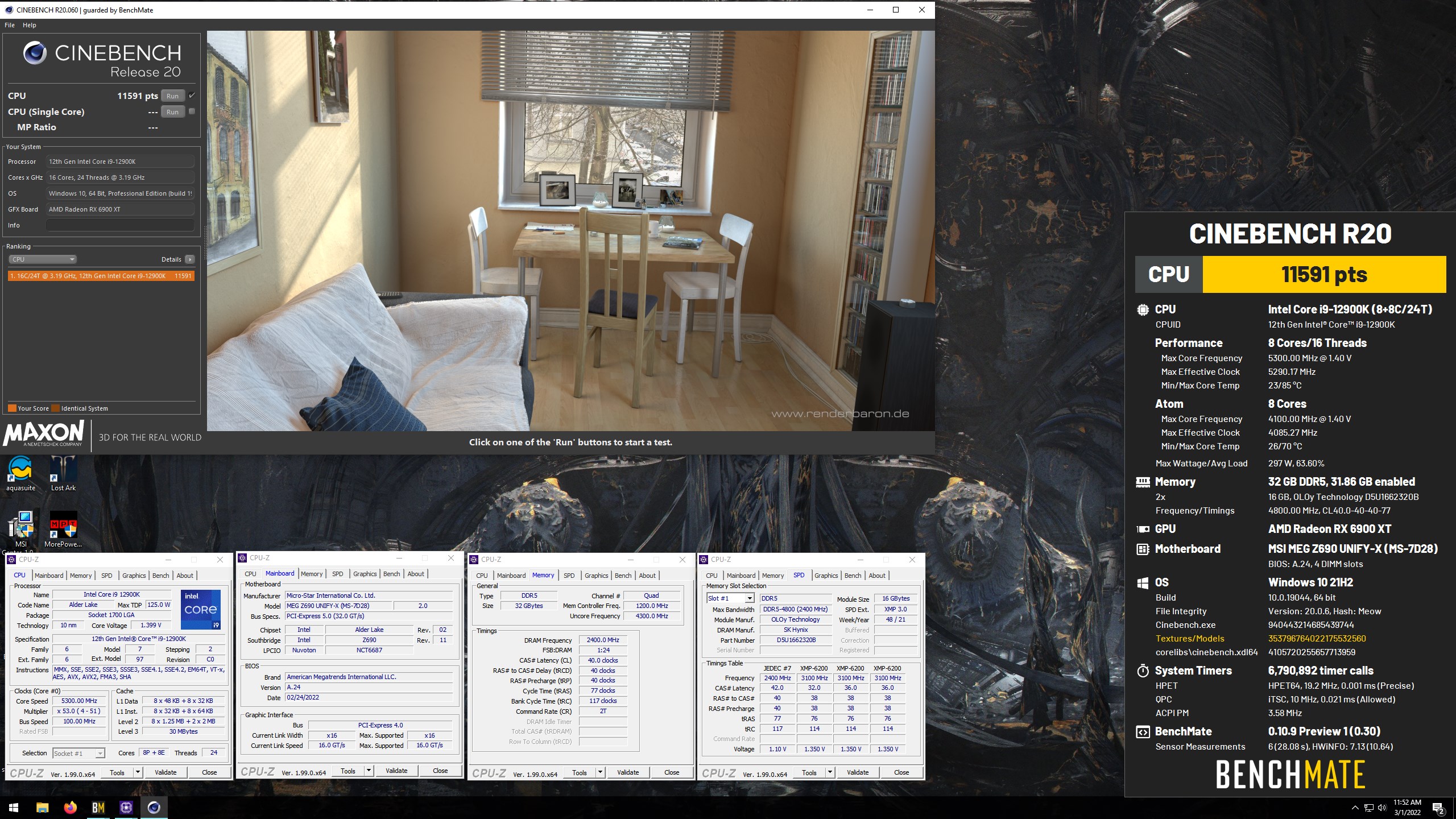Click Validate in the first CPU-Z window
Image resolution: width=1456 pixels, height=819 pixels.
pos(166,772)
